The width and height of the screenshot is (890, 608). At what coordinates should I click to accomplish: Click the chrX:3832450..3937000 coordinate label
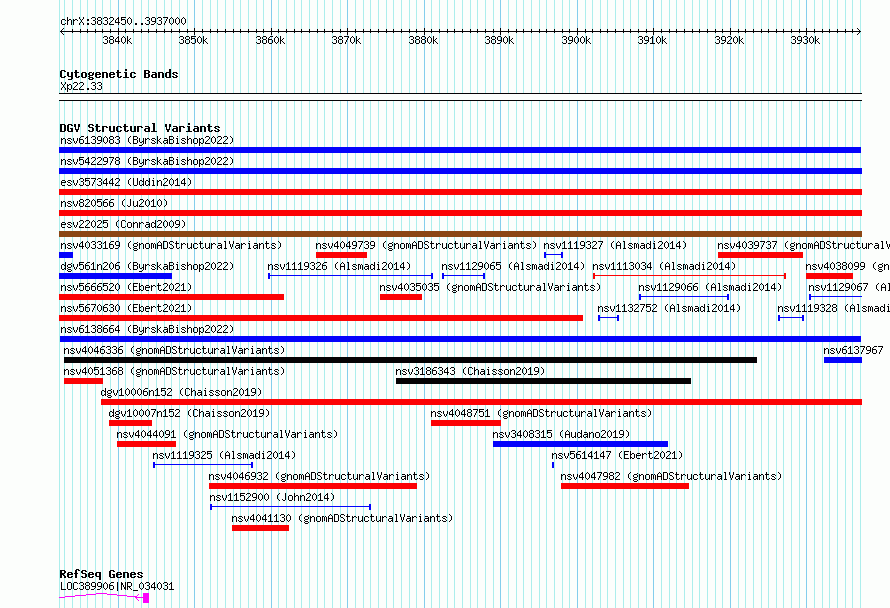pyautogui.click(x=123, y=21)
